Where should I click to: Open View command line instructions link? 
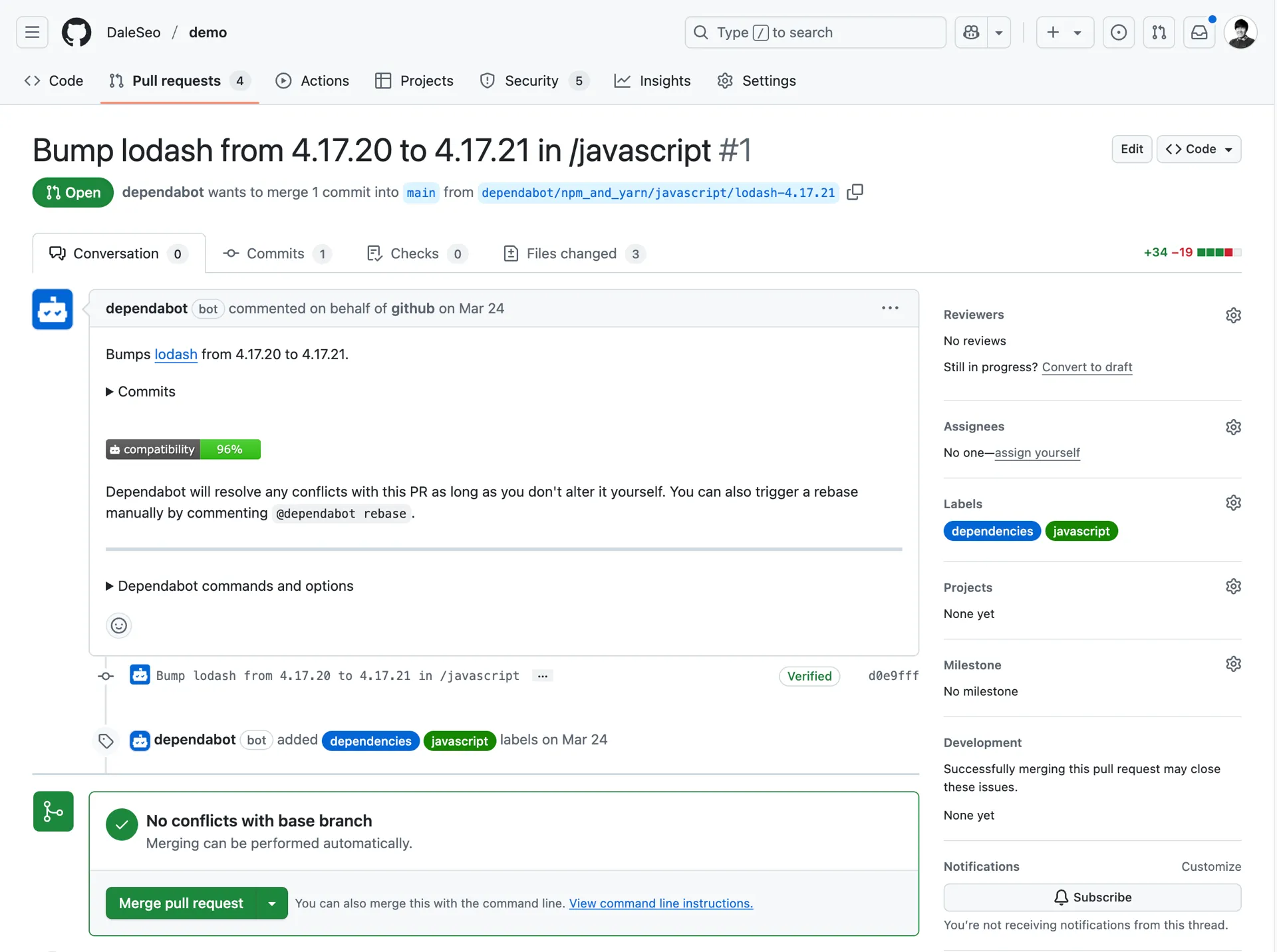[660, 903]
